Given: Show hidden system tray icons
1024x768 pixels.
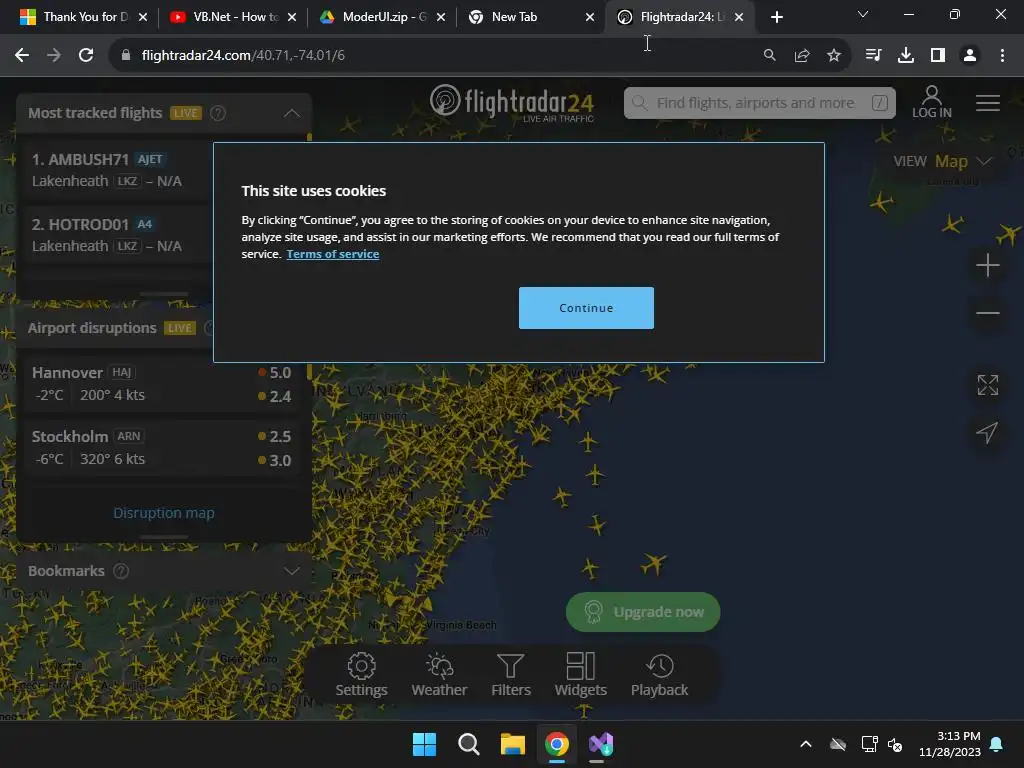Looking at the screenshot, I should [x=806, y=744].
